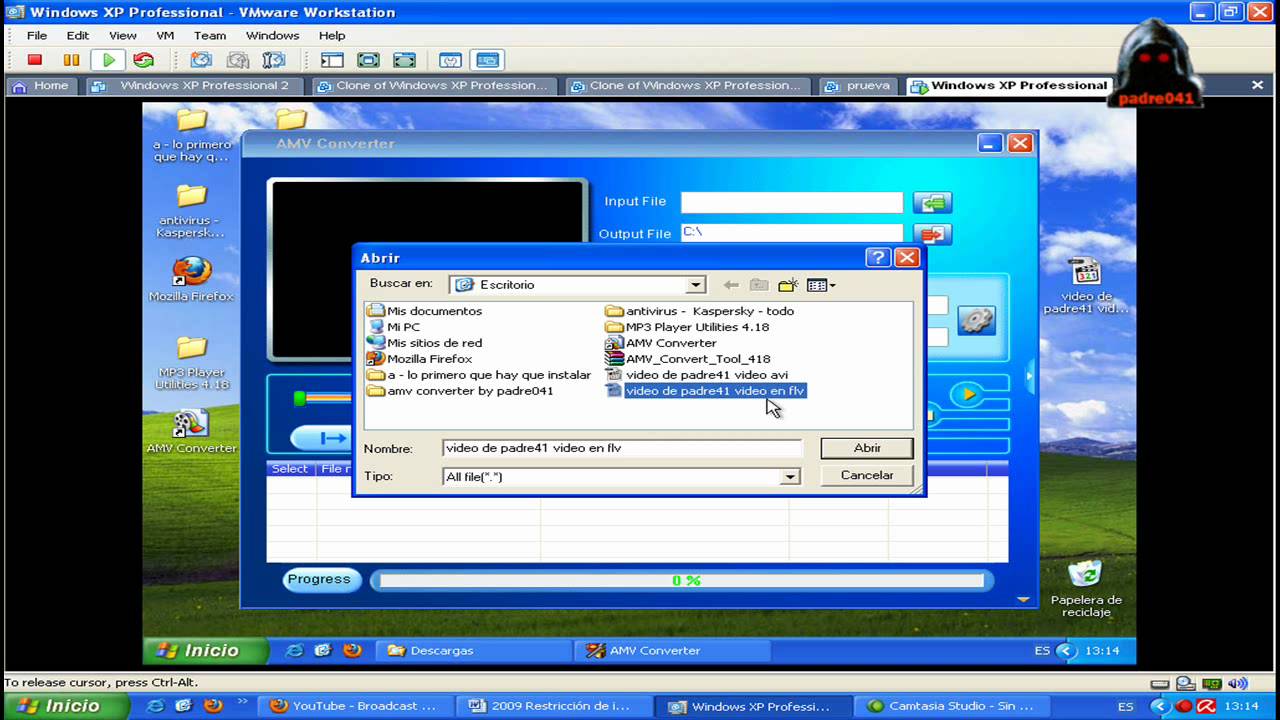Click Cancelar button in dialog
The image size is (1280, 720).
(867, 476)
